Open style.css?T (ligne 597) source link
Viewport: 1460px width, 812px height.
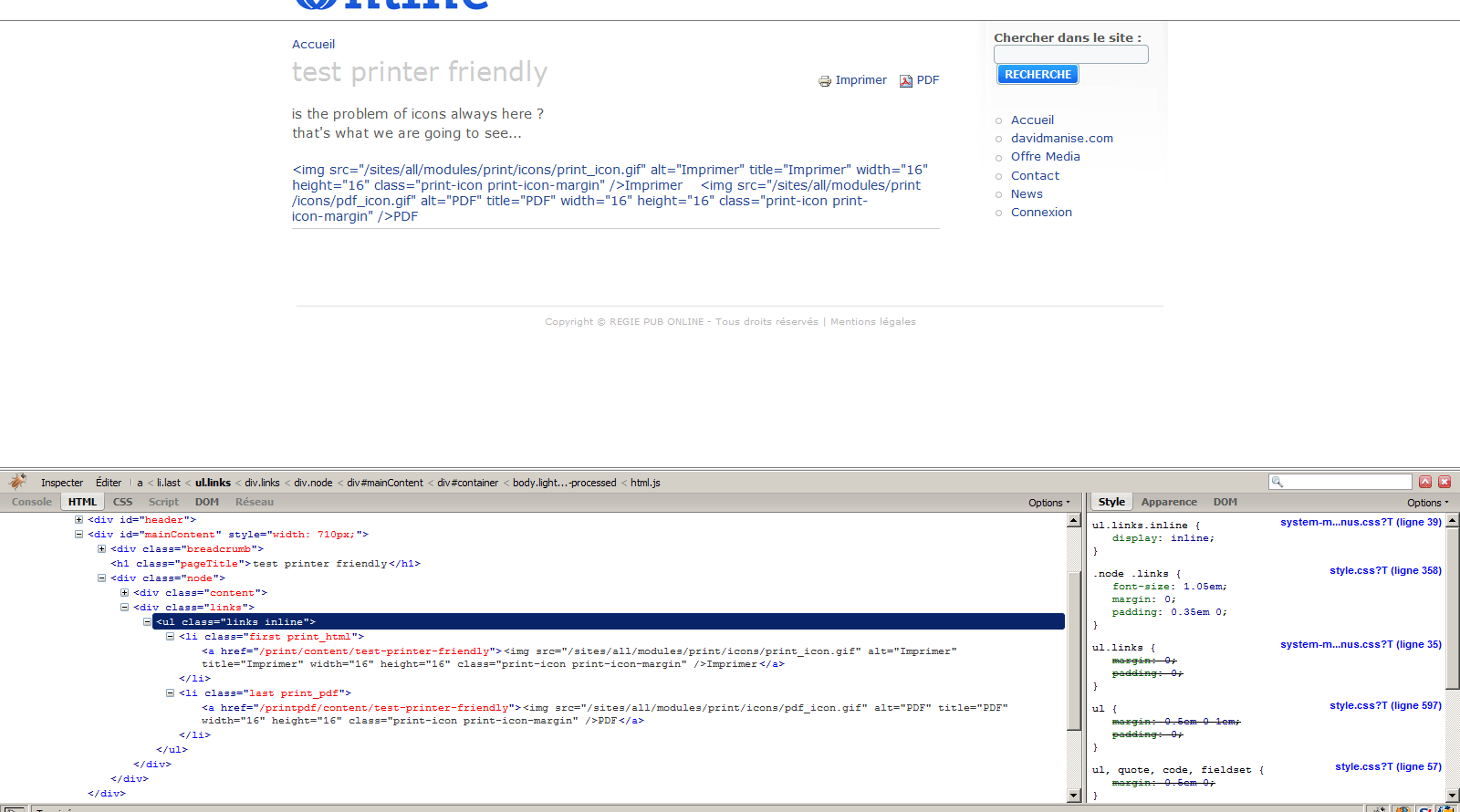[1385, 706]
